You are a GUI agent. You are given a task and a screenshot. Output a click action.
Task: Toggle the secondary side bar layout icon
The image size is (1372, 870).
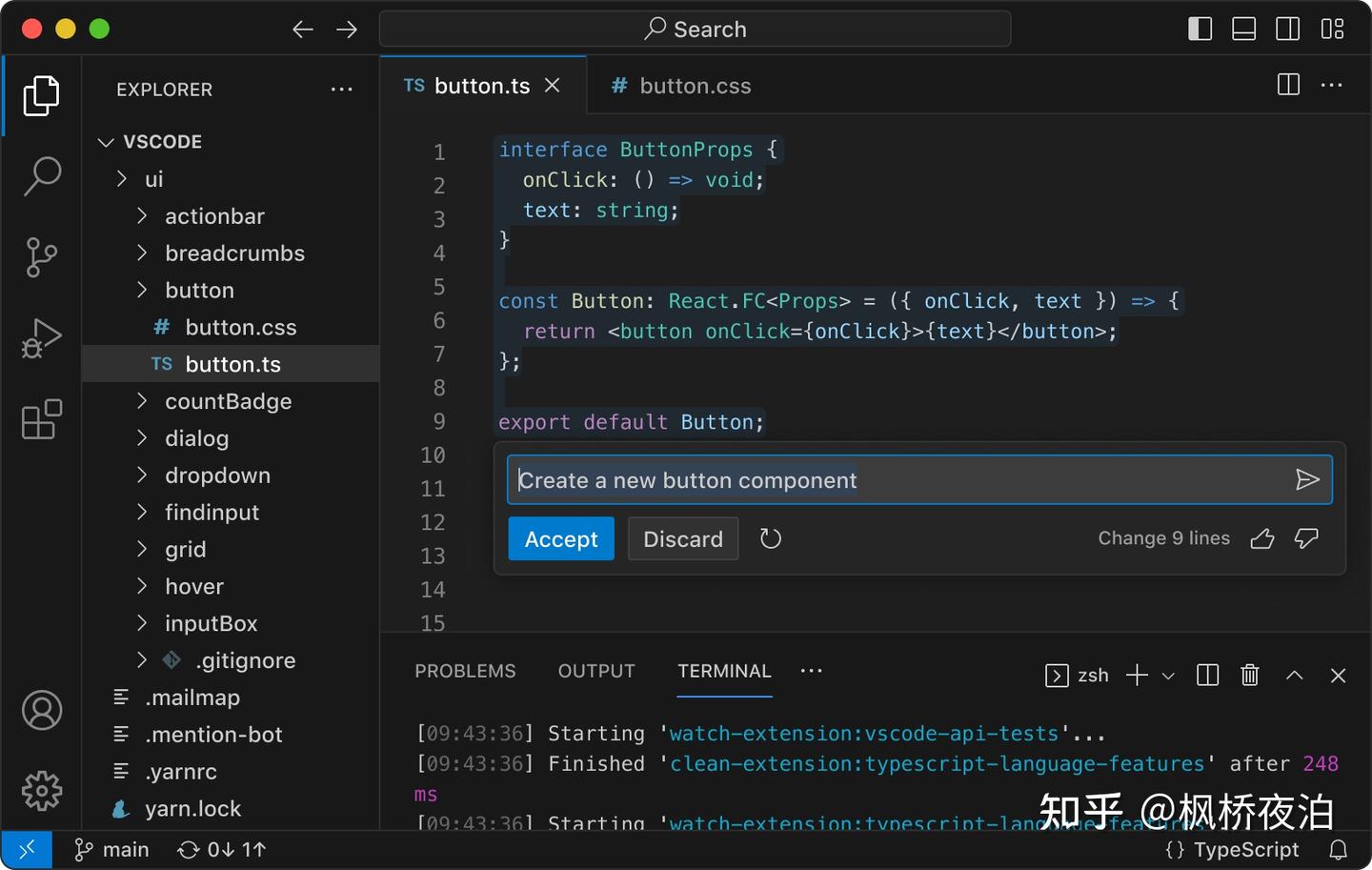1287,29
